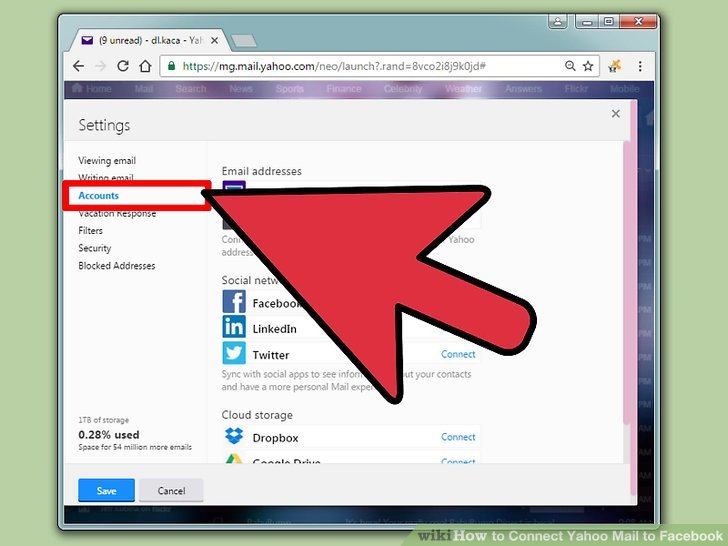Open the Chrome three-dot menu

click(640, 66)
